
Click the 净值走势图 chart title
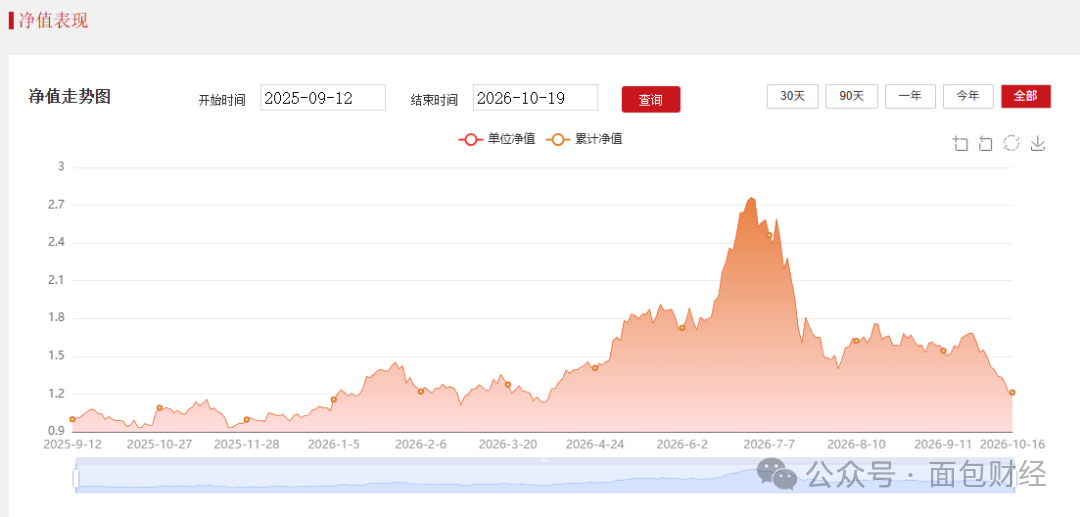69,96
